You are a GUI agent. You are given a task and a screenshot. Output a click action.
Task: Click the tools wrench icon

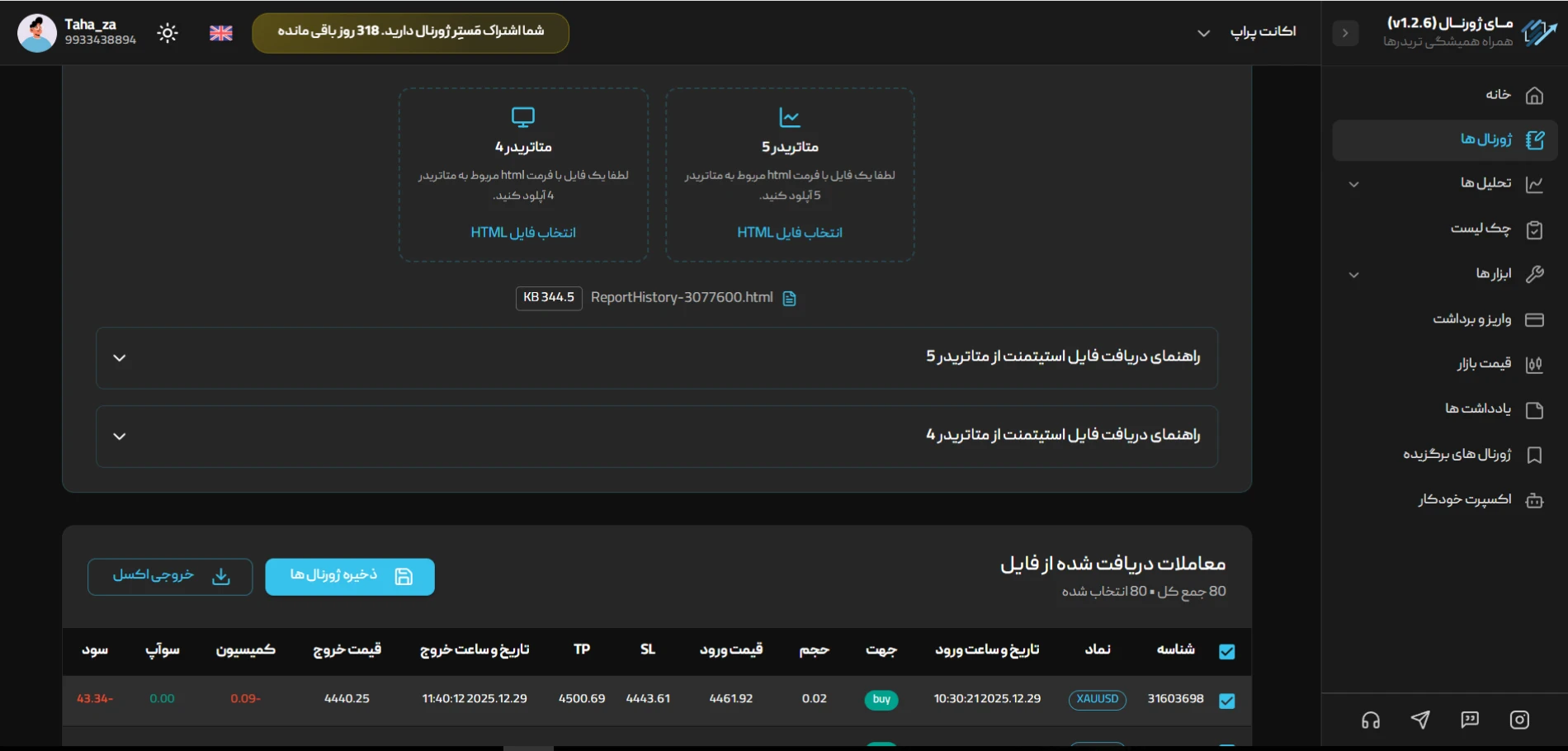click(x=1534, y=274)
